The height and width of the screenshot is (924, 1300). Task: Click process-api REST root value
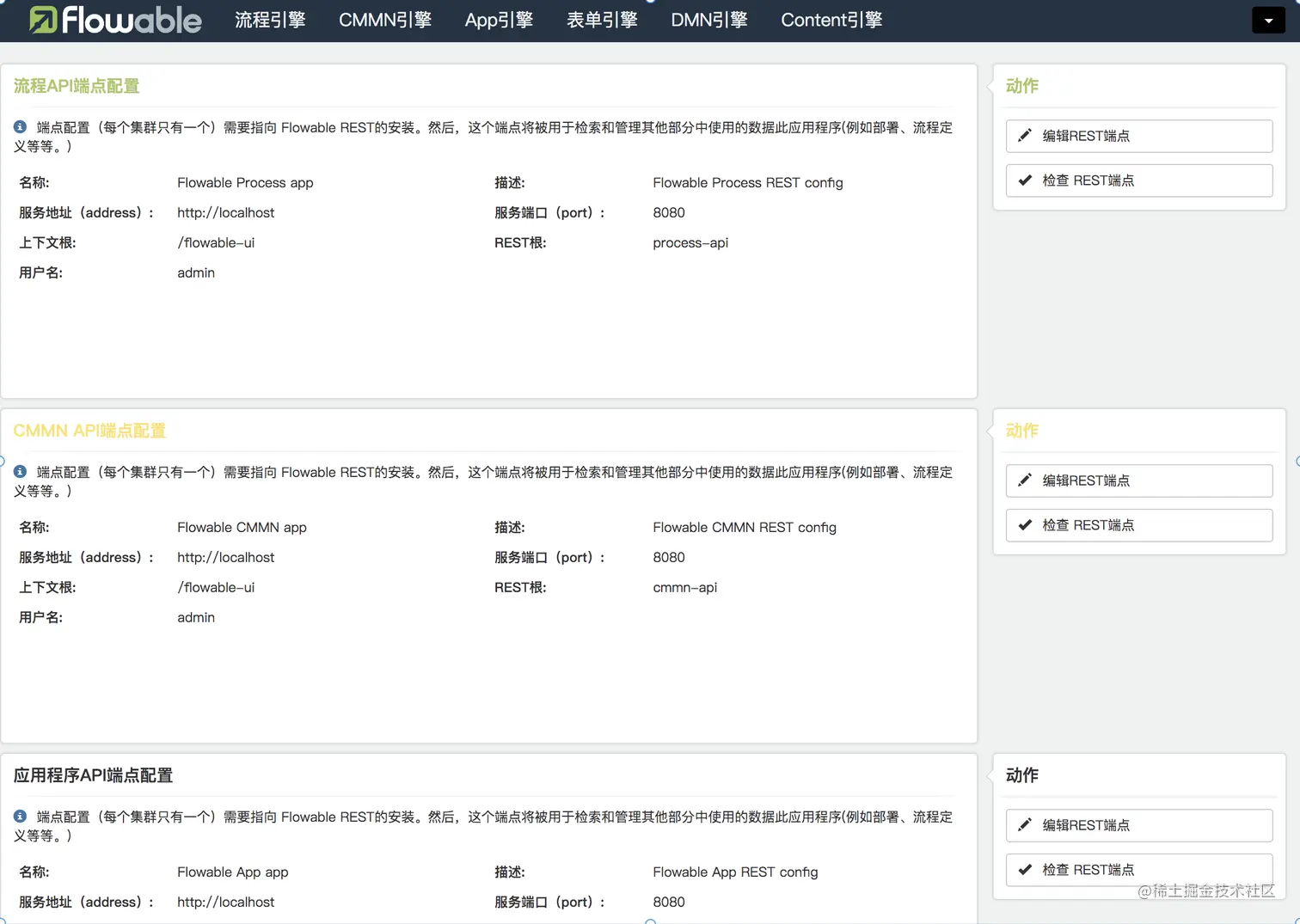point(690,242)
